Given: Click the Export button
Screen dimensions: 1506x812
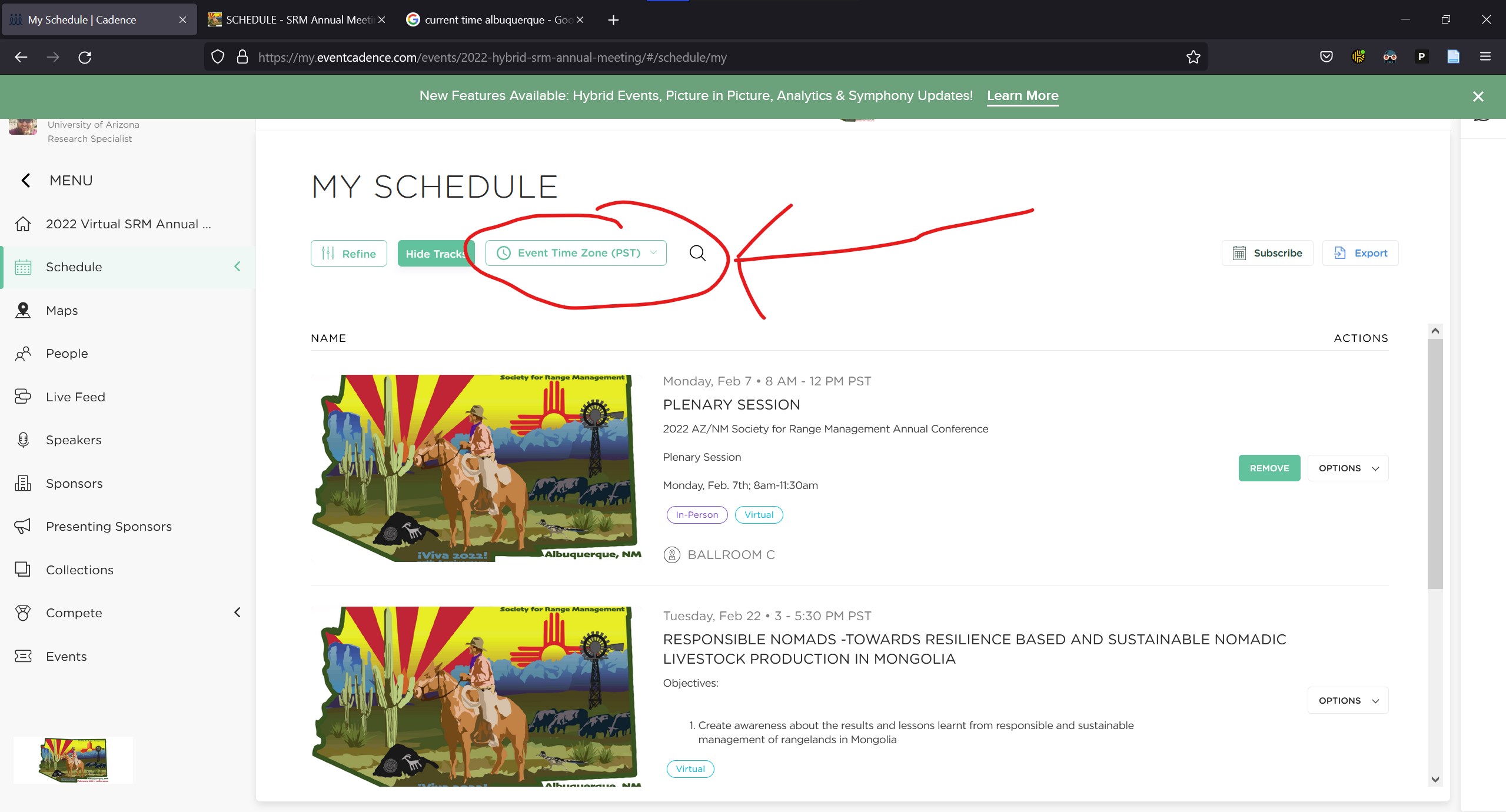Looking at the screenshot, I should 1360,253.
